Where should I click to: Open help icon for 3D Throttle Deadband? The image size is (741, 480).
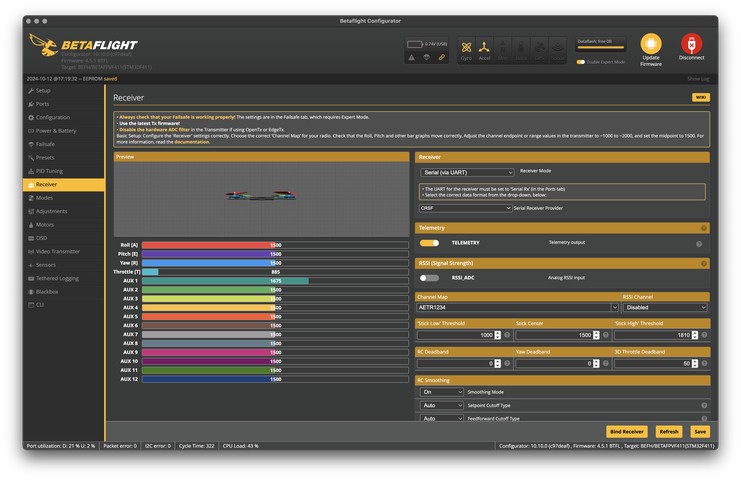(704, 363)
